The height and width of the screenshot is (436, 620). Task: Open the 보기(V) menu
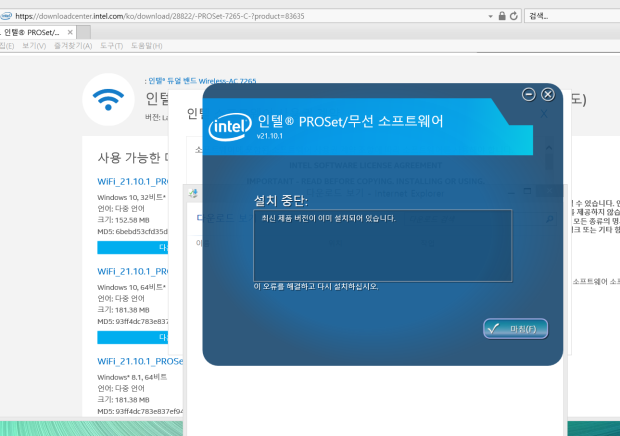click(34, 46)
